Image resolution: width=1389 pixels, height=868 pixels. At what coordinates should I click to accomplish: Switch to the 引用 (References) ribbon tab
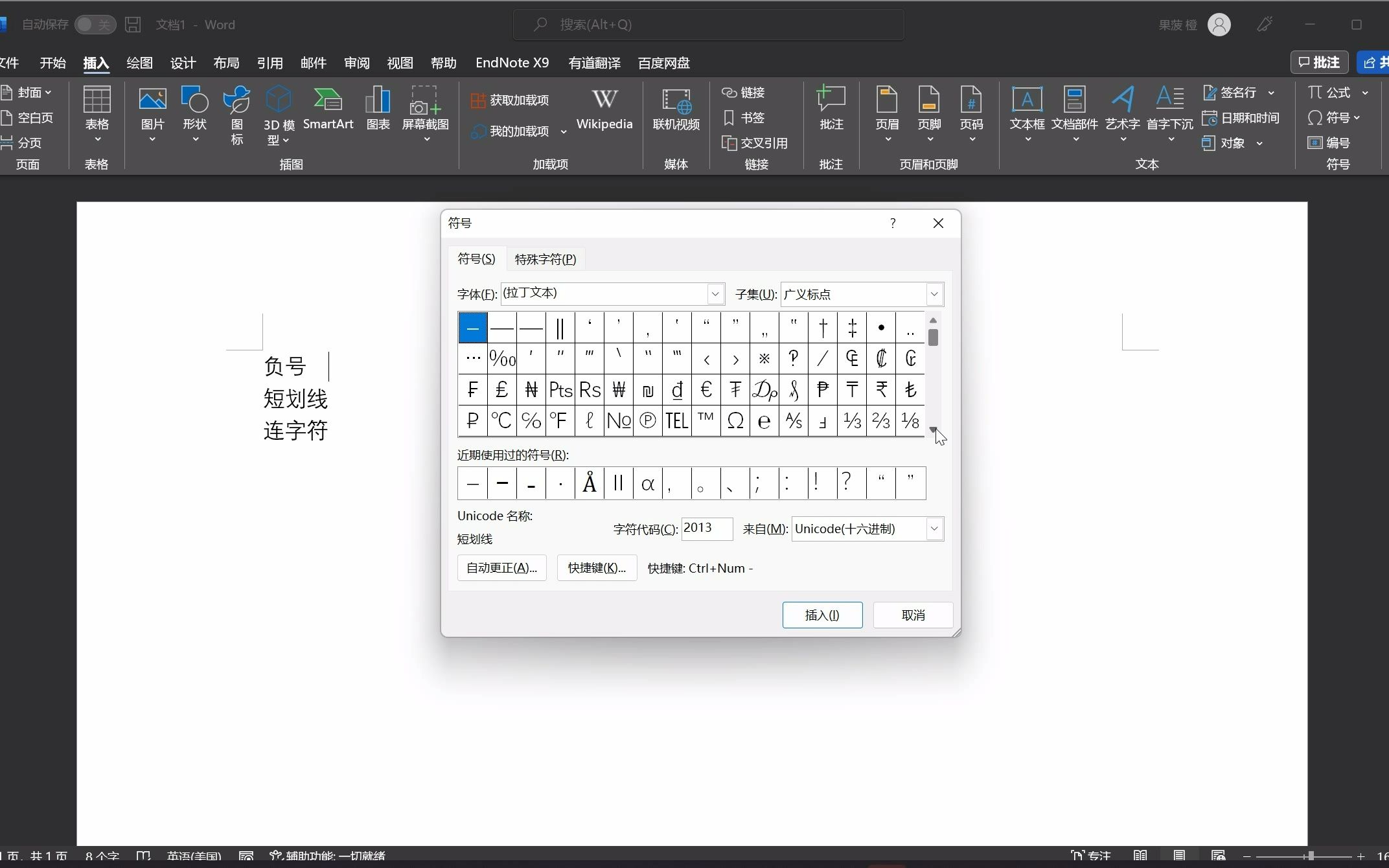tap(270, 63)
